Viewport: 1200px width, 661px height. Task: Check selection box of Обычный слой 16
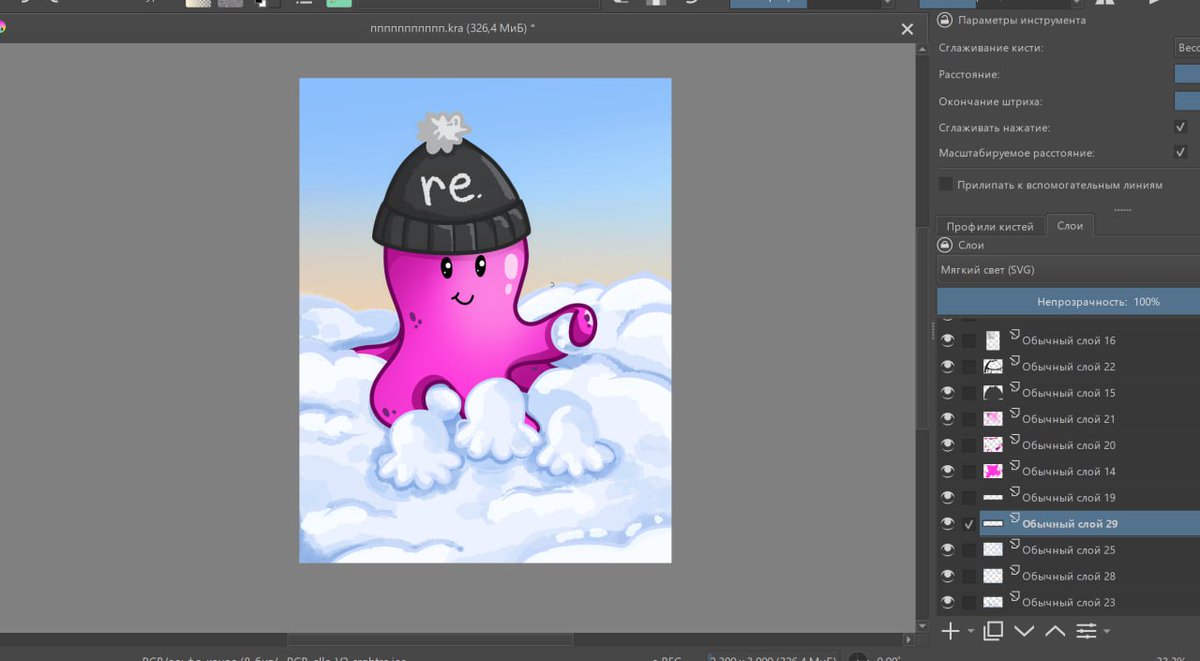(969, 341)
